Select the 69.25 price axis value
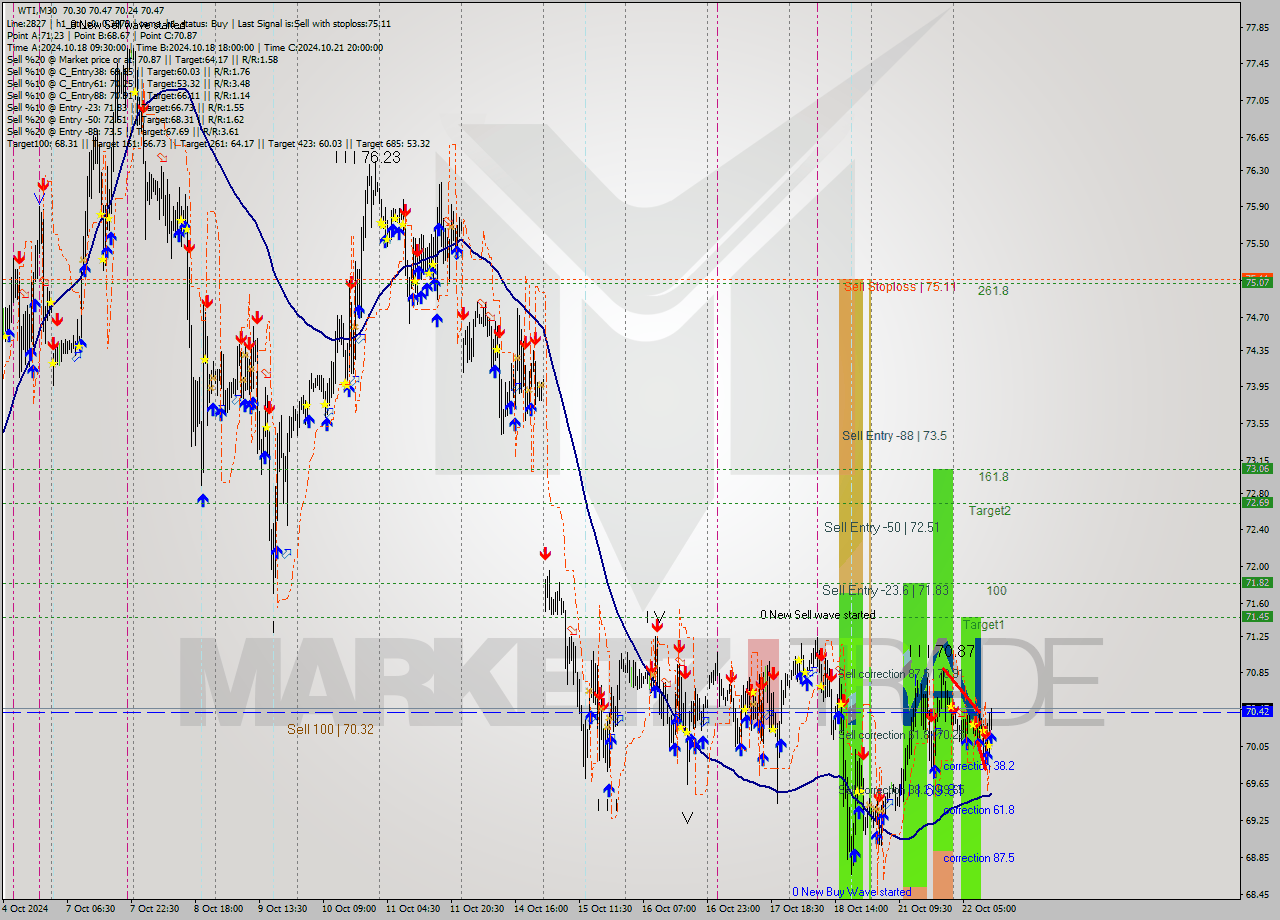The height and width of the screenshot is (920, 1280). click(x=1258, y=820)
